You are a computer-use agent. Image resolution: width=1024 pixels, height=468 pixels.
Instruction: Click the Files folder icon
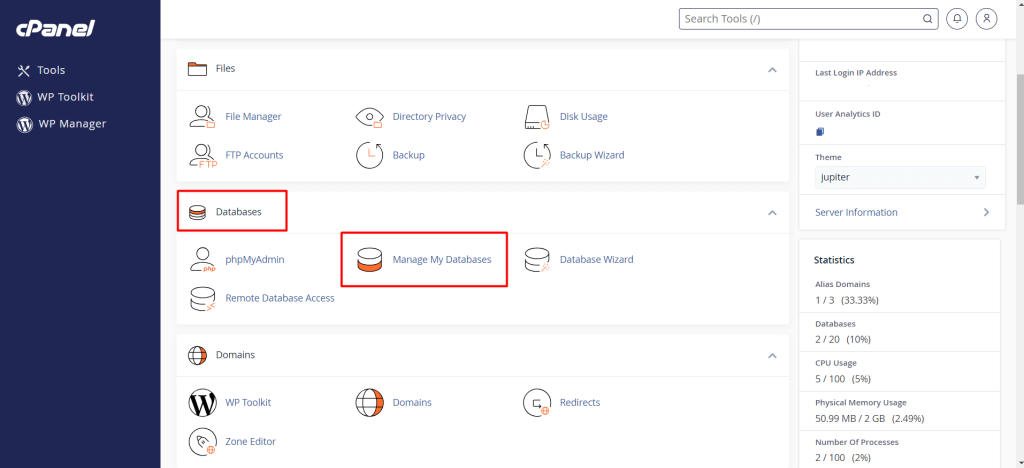pos(197,69)
